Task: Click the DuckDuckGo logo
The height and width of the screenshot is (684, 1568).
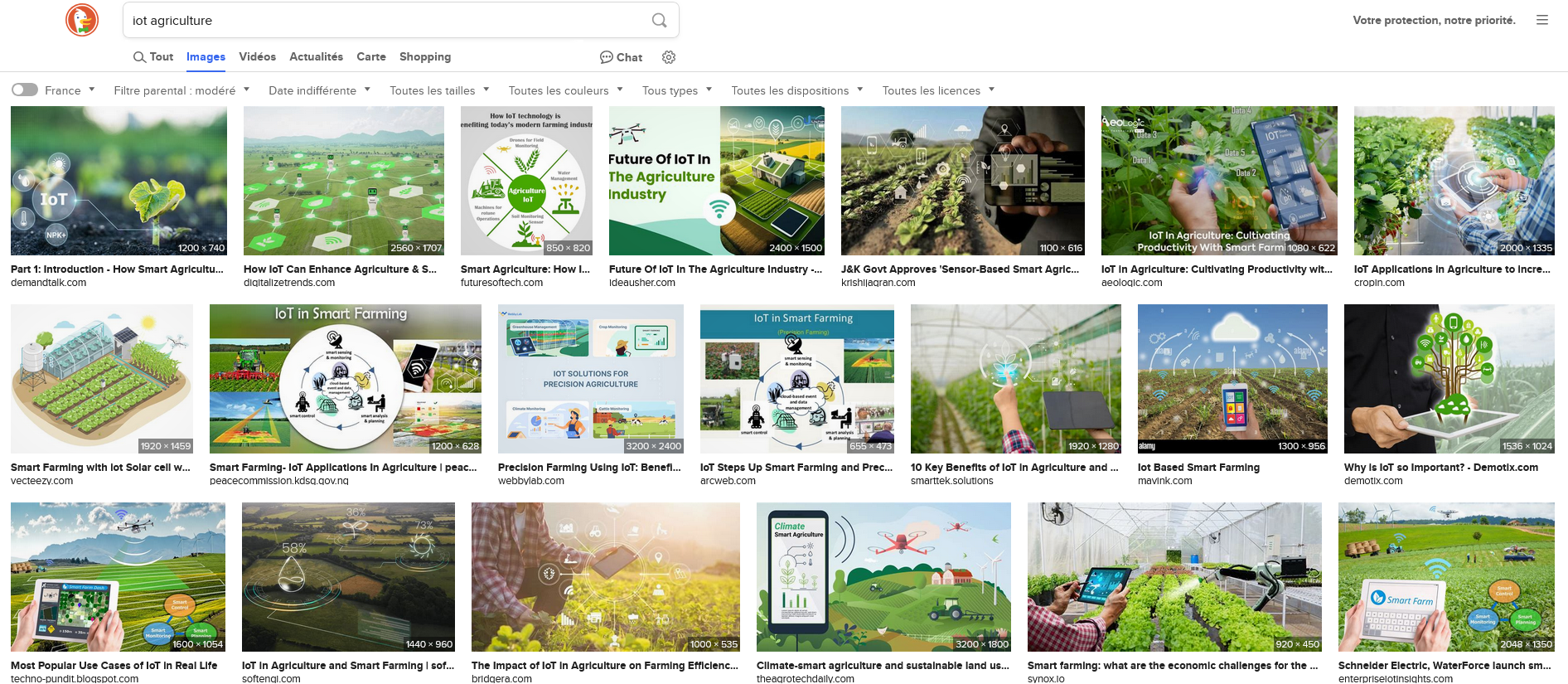Action: [82, 20]
